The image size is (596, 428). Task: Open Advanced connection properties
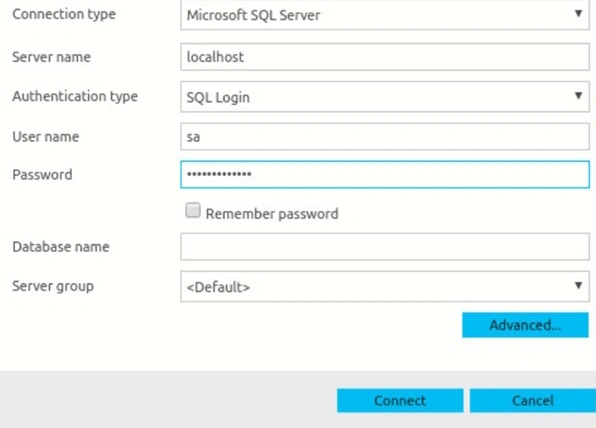[525, 325]
